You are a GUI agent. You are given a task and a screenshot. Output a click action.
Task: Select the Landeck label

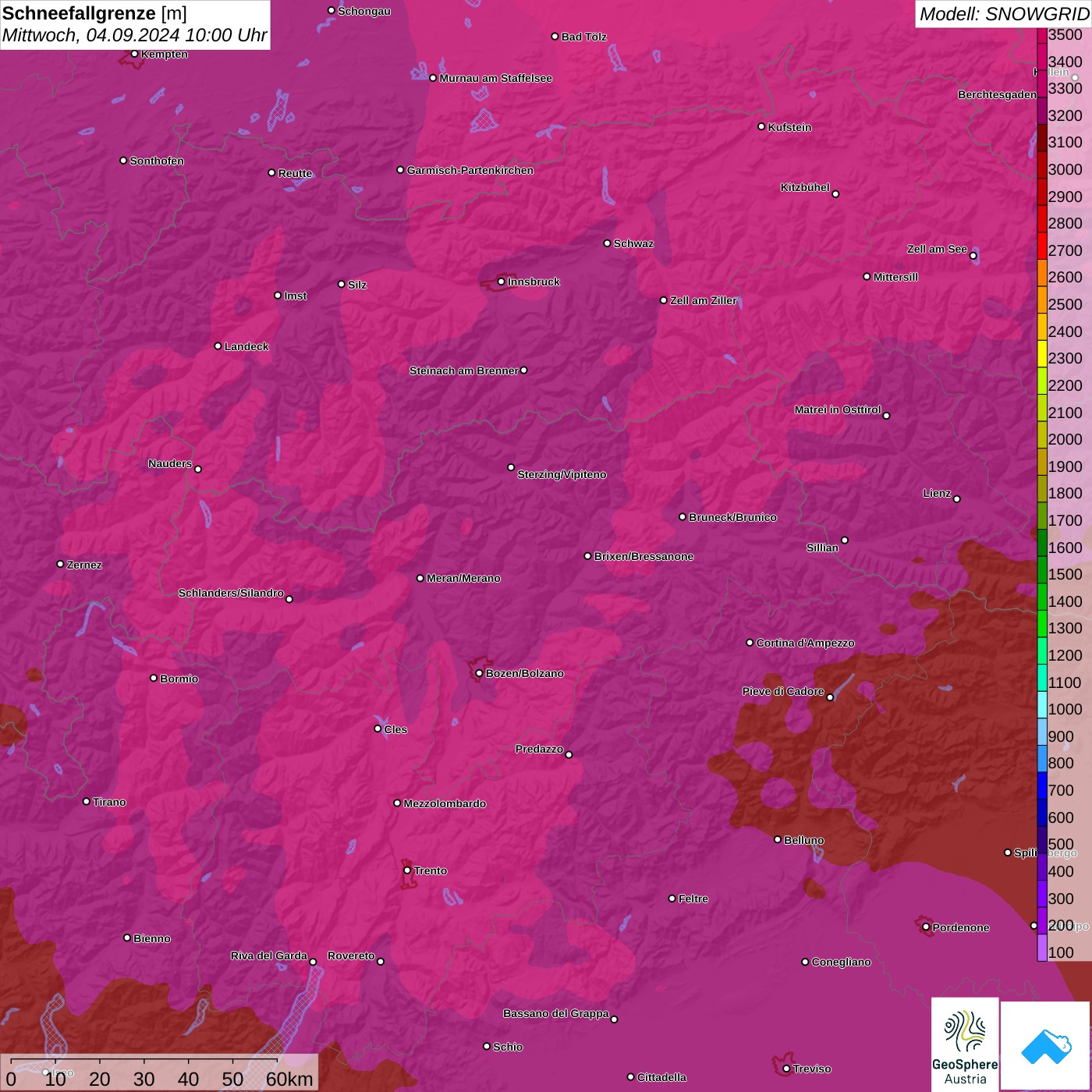tap(246, 346)
